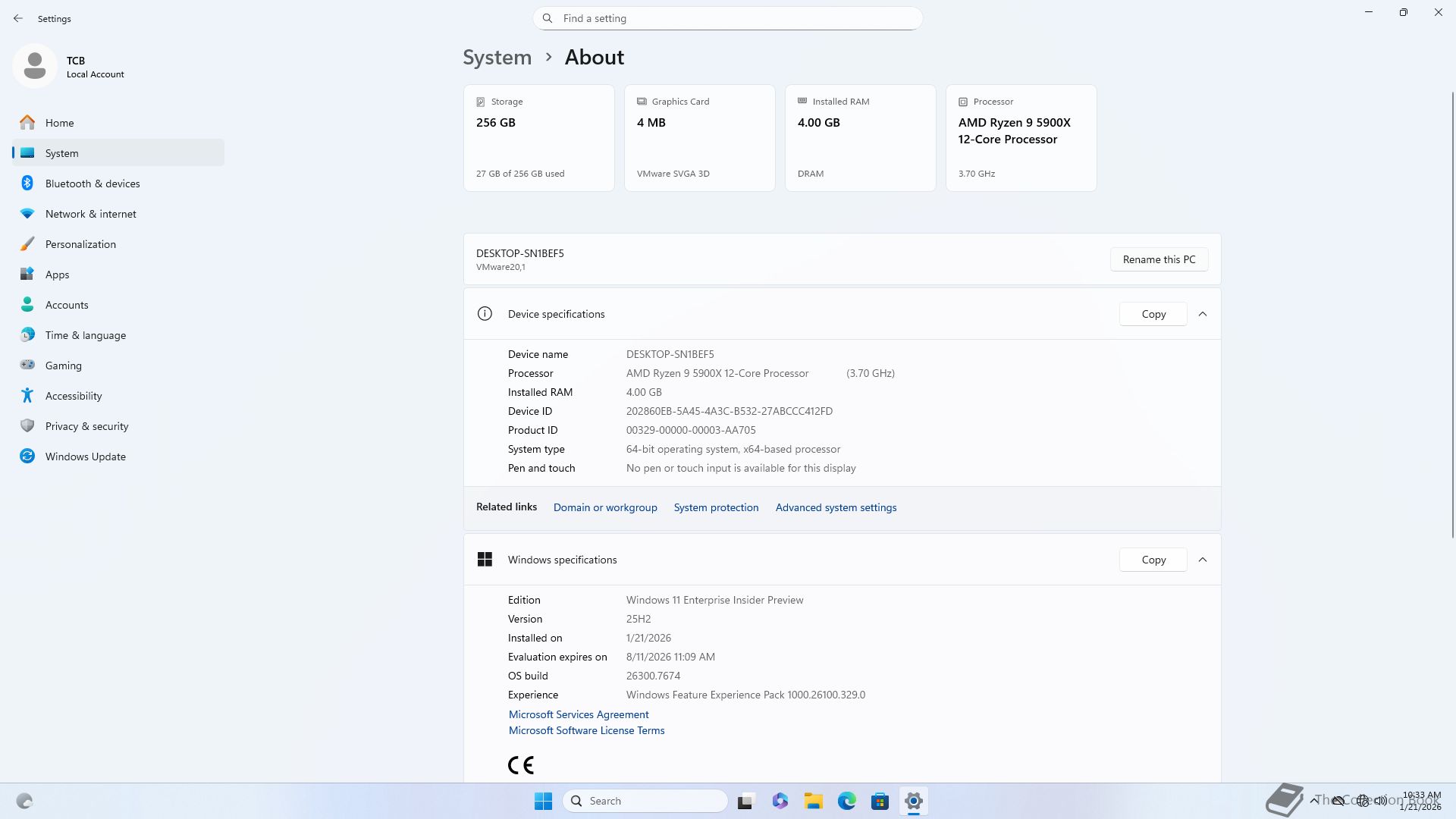Screen dimensions: 1456x819
Task: Click the Find a setting search box
Action: pyautogui.click(x=728, y=18)
